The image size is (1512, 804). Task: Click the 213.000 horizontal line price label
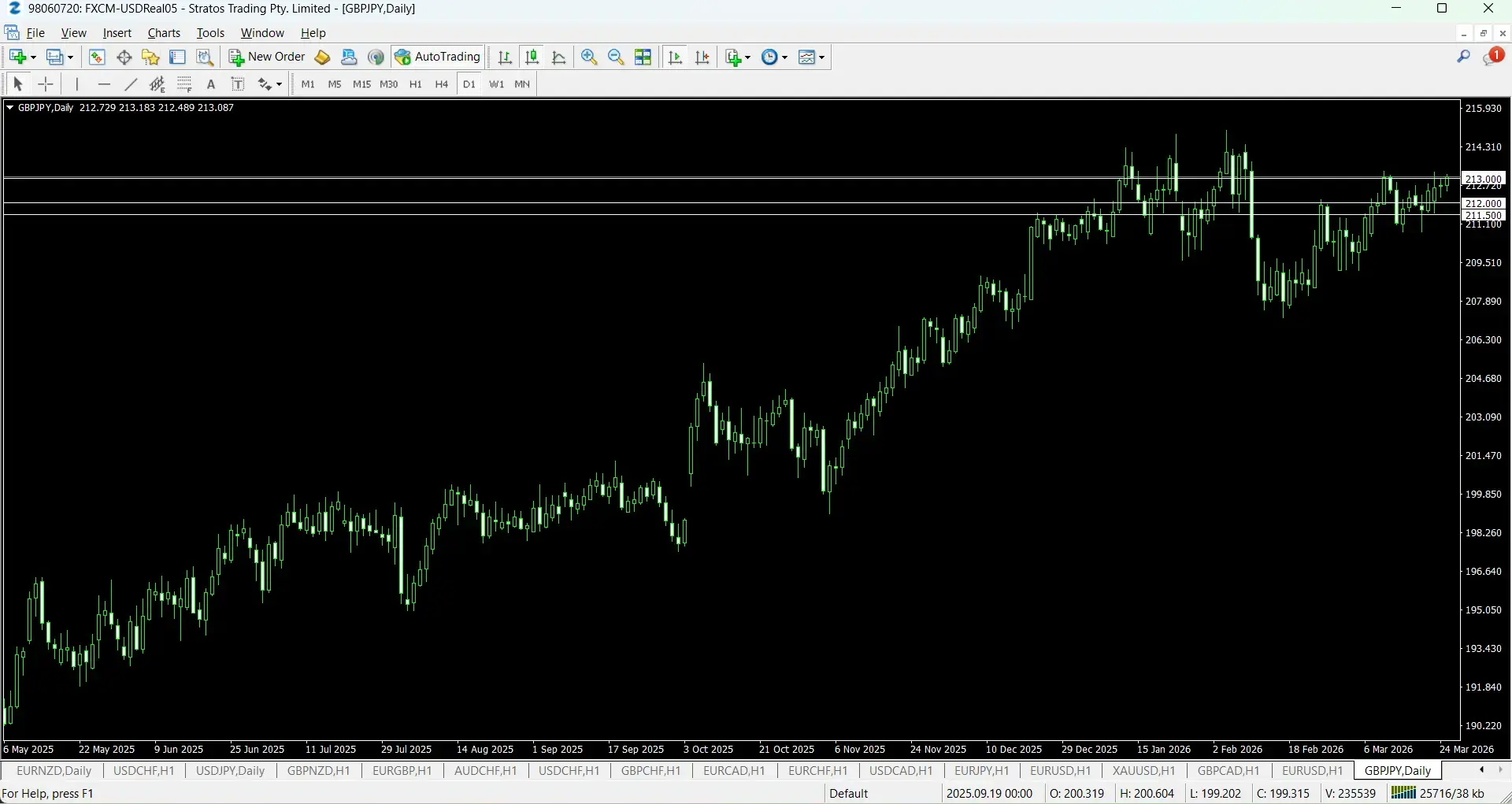tap(1484, 179)
